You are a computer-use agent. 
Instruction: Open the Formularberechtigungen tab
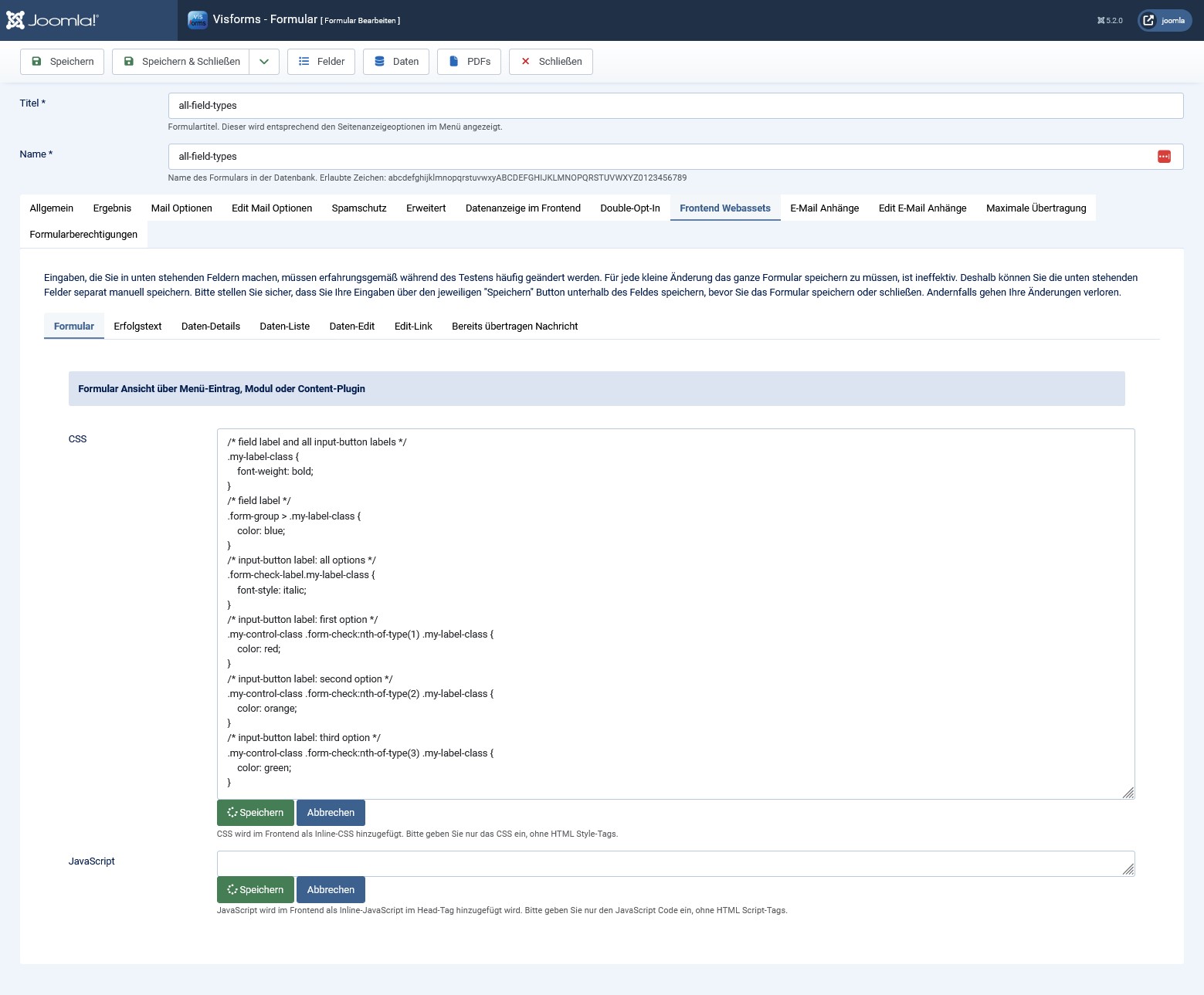[83, 235]
